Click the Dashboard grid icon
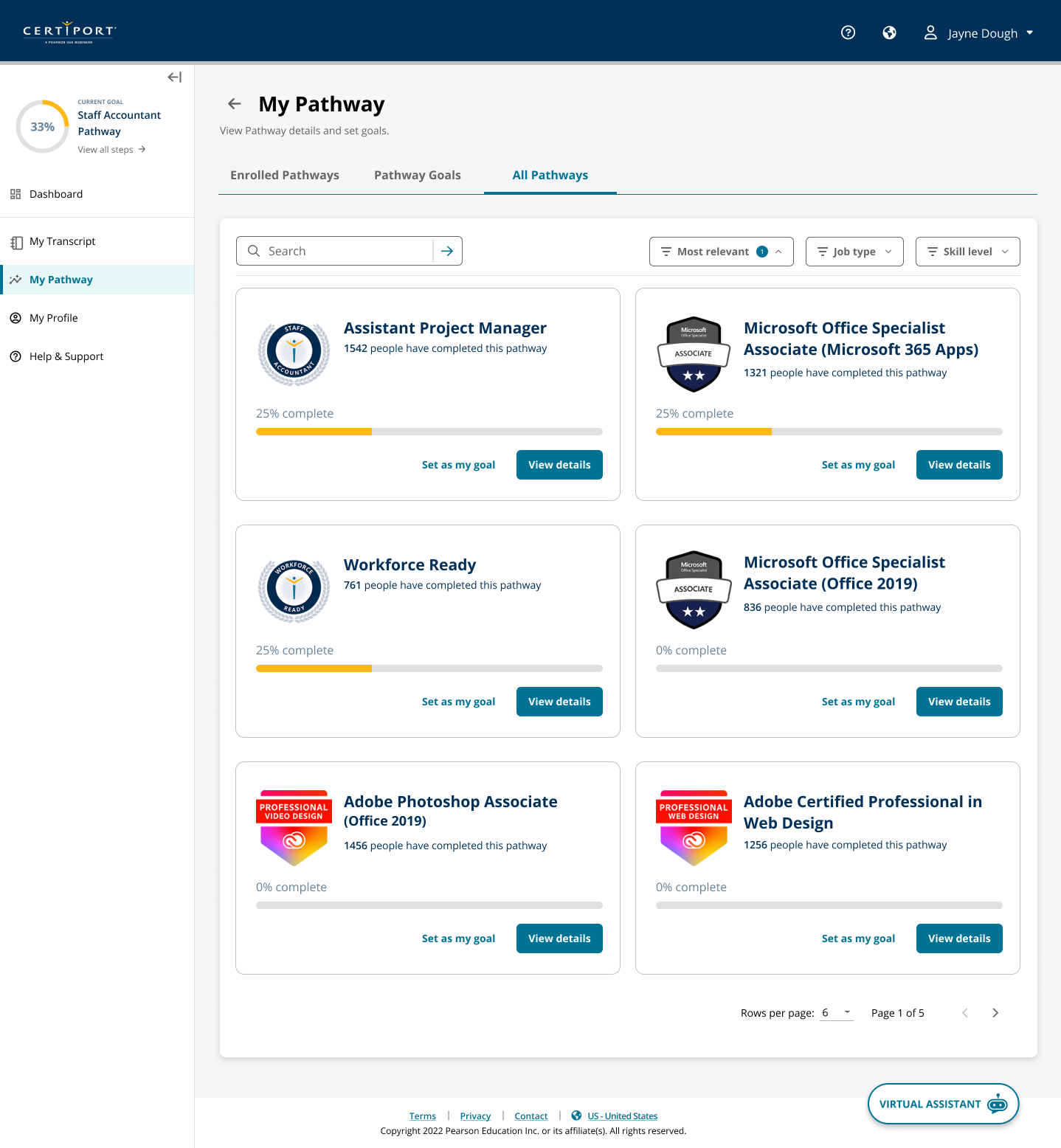The width and height of the screenshot is (1061, 1148). 15,194
